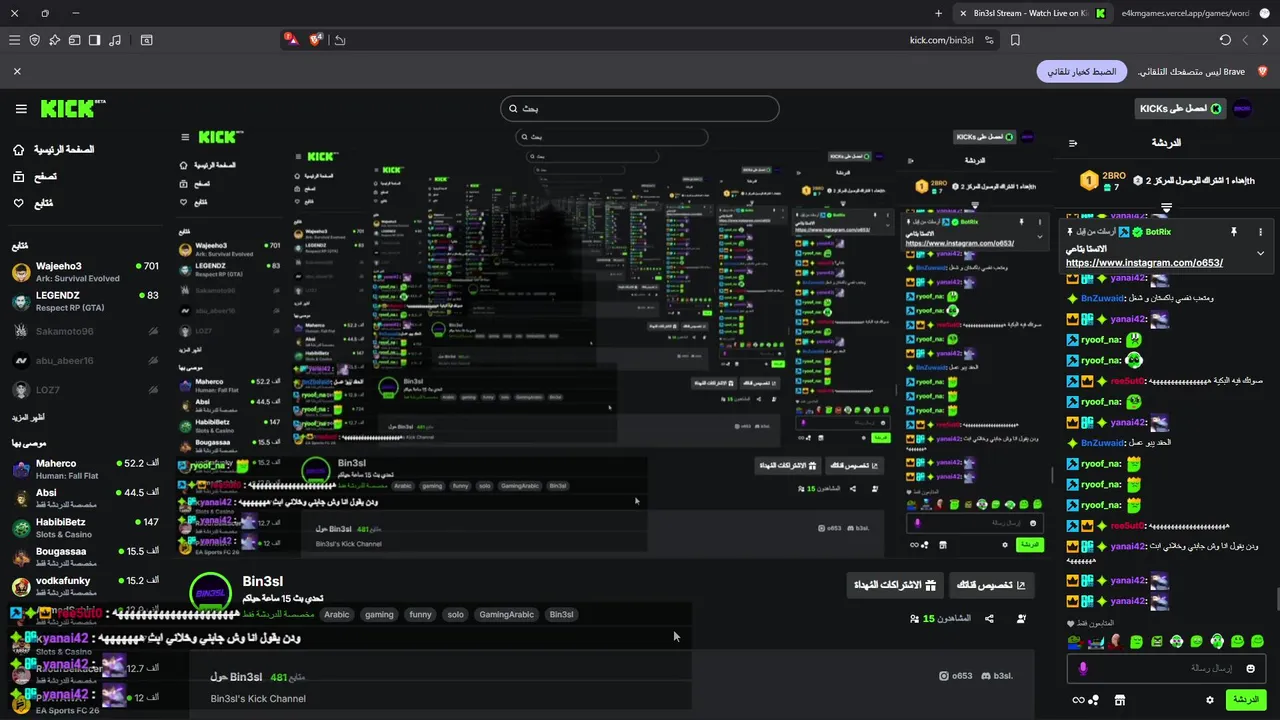Click the purple microphone icon in chat
Image resolution: width=1280 pixels, height=720 pixels.
click(1083, 668)
